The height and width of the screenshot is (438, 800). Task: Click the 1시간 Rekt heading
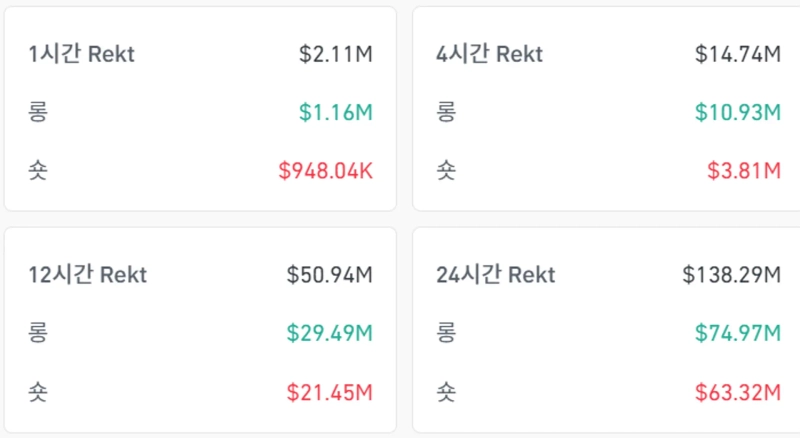tap(82, 54)
